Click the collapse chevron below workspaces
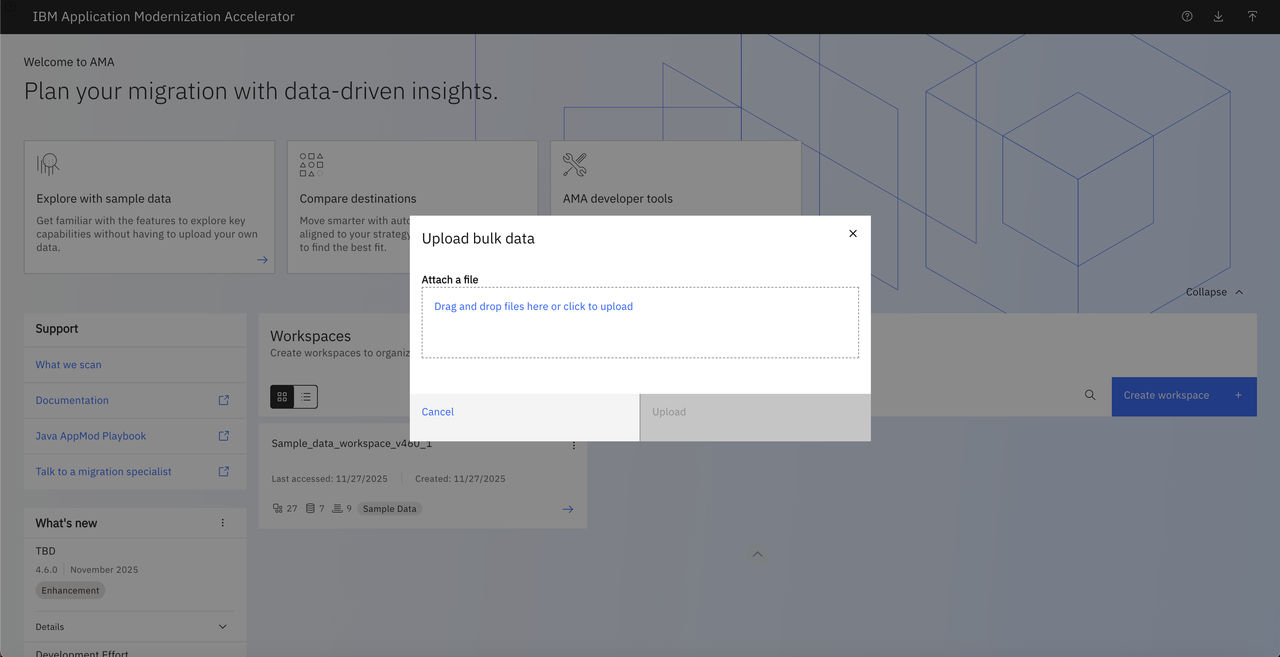The height and width of the screenshot is (657, 1280). [x=757, y=554]
